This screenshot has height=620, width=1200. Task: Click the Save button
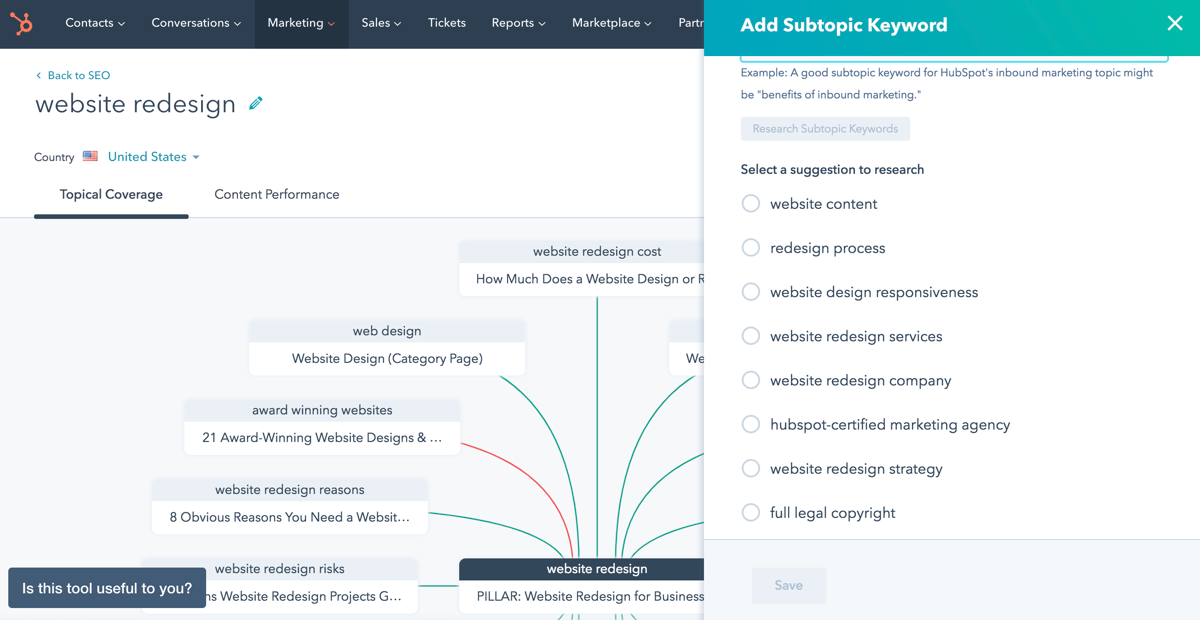tap(788, 586)
